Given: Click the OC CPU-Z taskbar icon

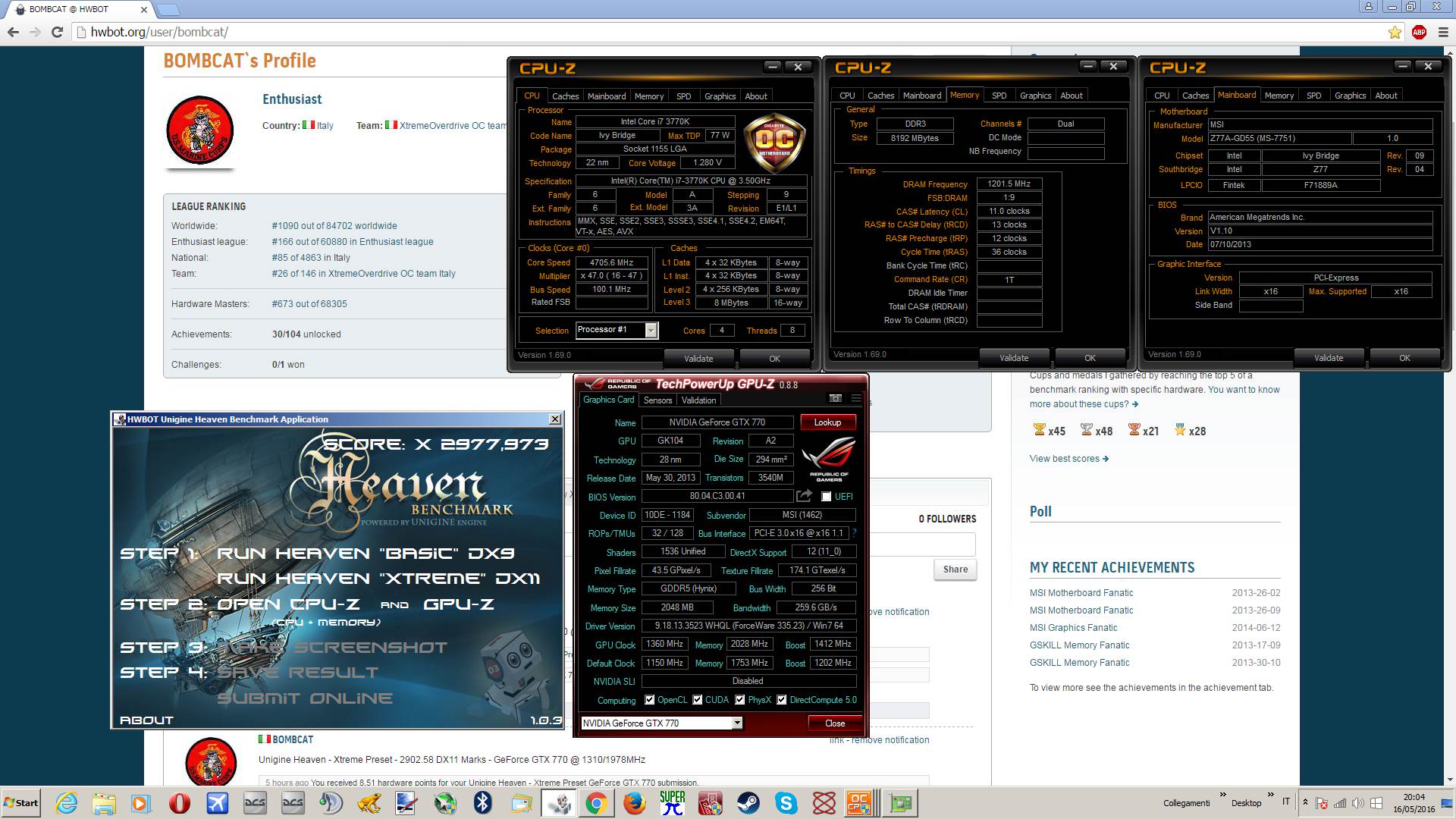Looking at the screenshot, I should [860, 802].
